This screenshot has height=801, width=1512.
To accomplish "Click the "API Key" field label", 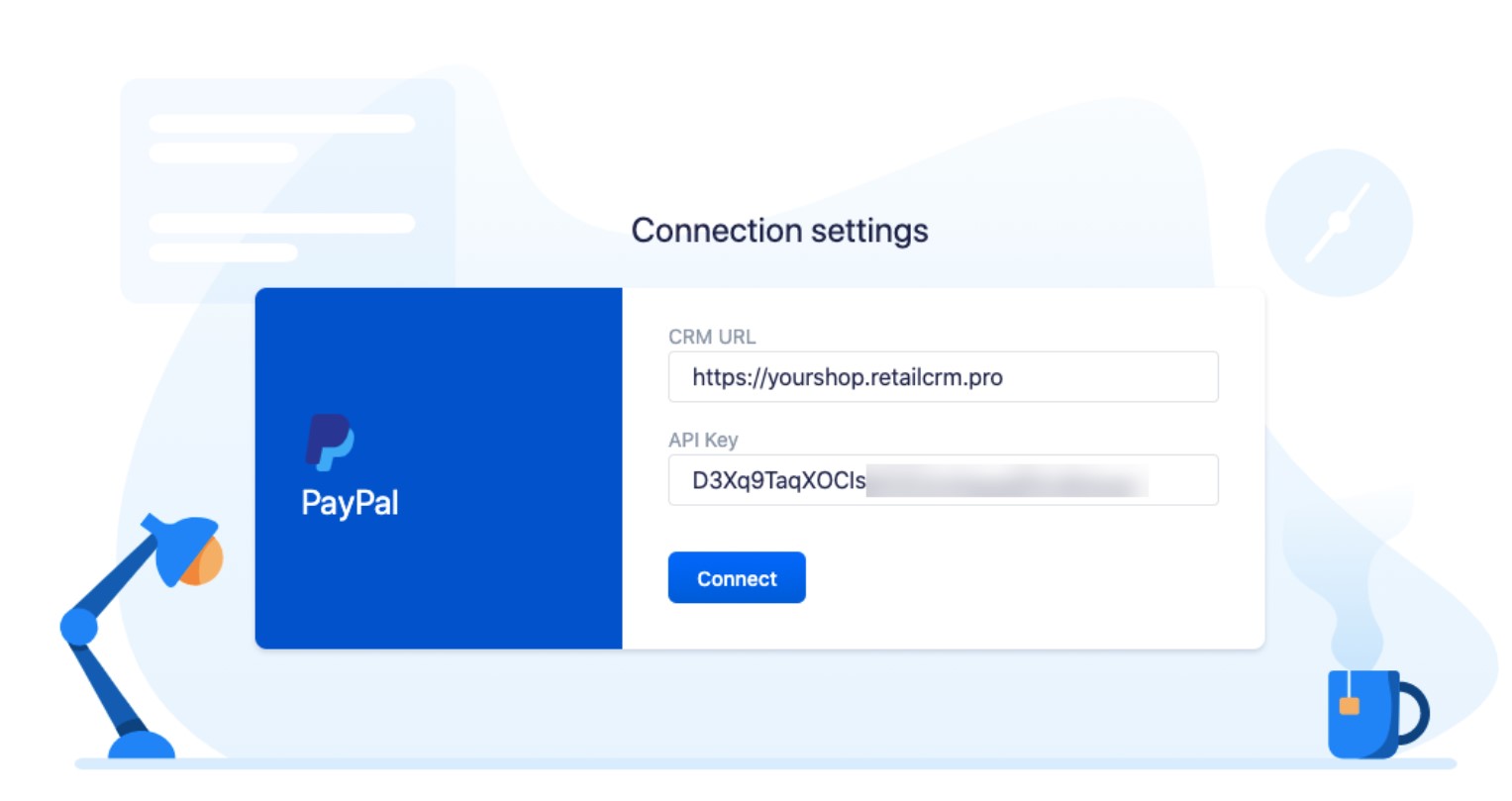I will click(703, 440).
